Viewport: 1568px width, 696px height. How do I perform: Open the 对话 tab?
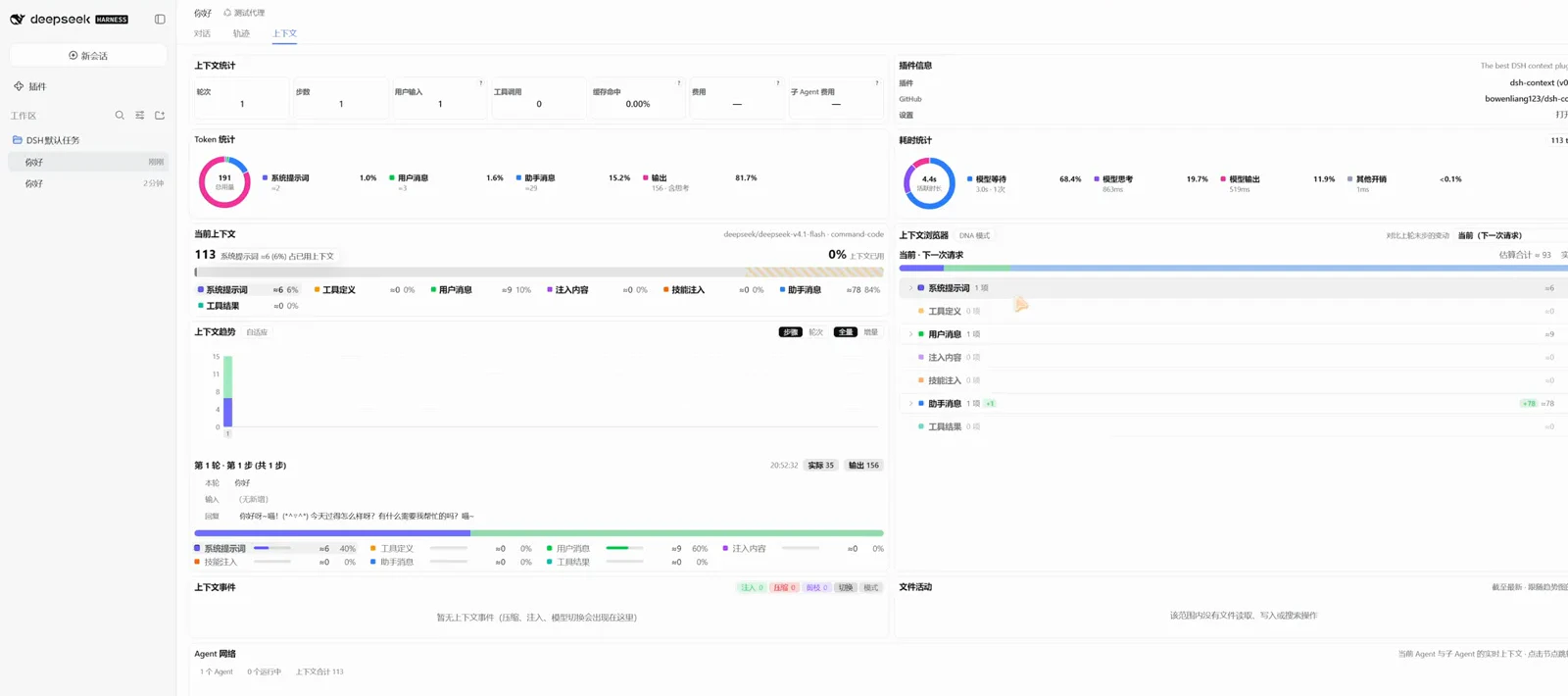(202, 33)
